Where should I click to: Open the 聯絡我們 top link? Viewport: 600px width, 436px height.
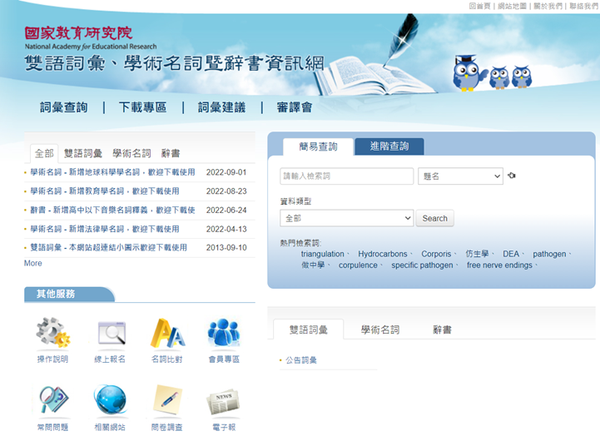584,6
